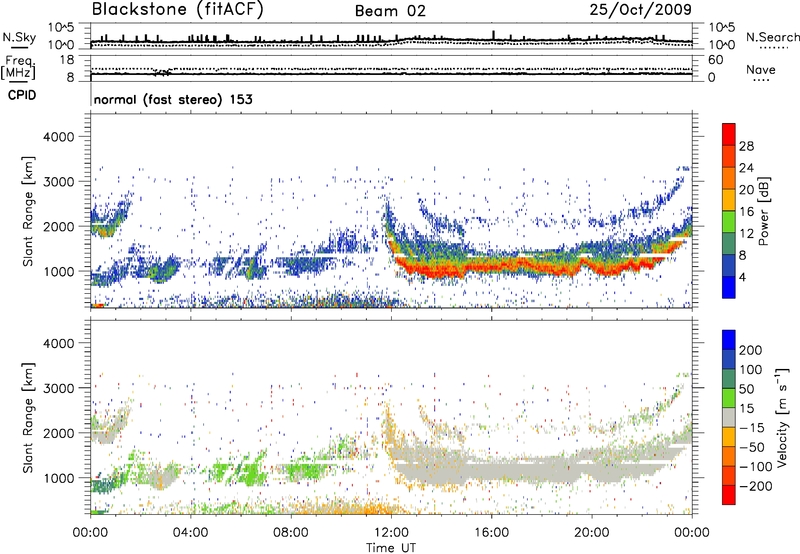Click the blue bottom power colorbar swatch
800x554 pixels.
coord(729,288)
